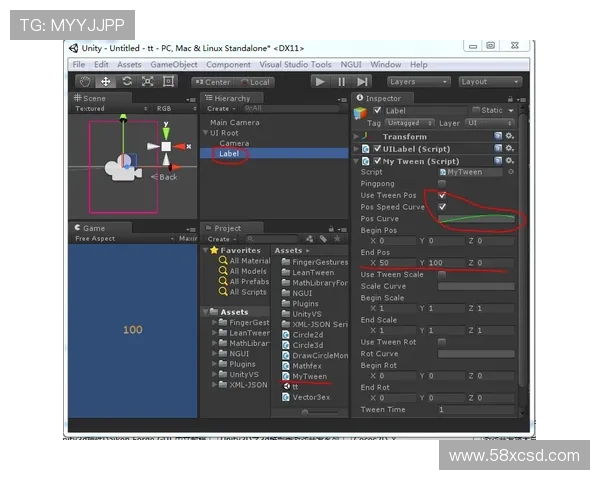Click the GameObject cube icon in Inspector
Screen dimensions: 600x480
(360, 114)
